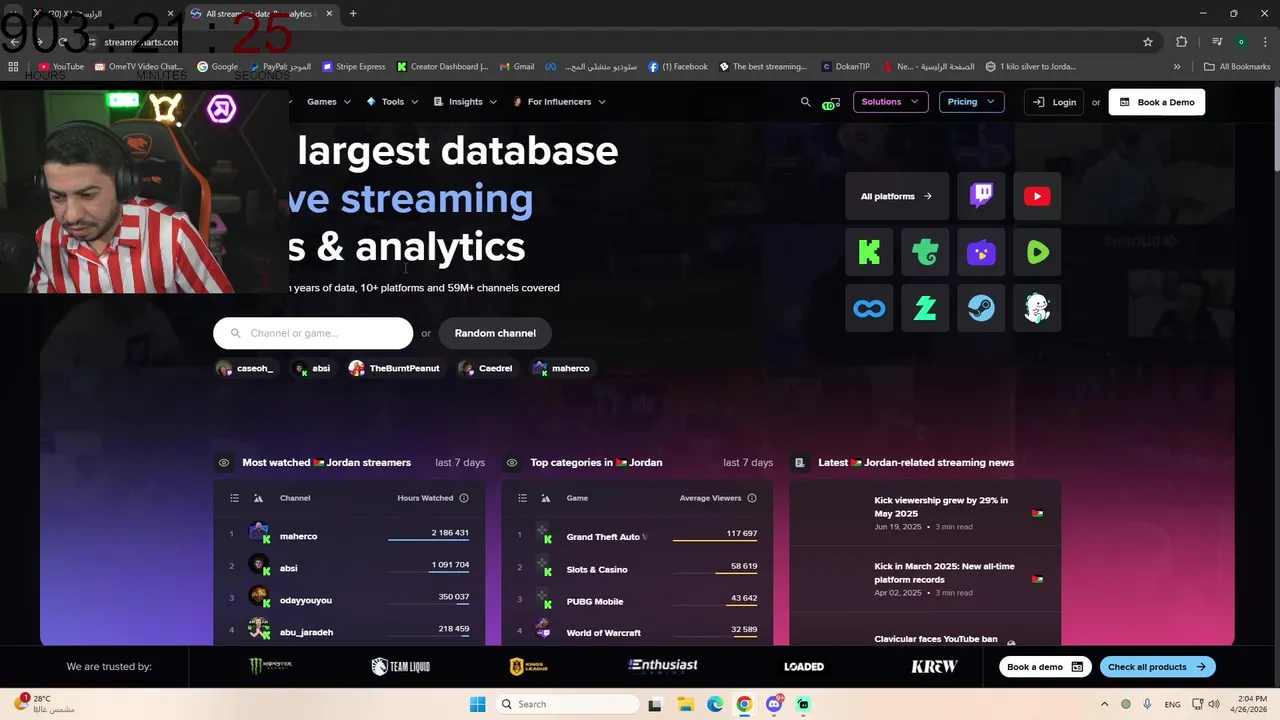Open the Steam platform tile
Screen dimensions: 1280x720
981,308
